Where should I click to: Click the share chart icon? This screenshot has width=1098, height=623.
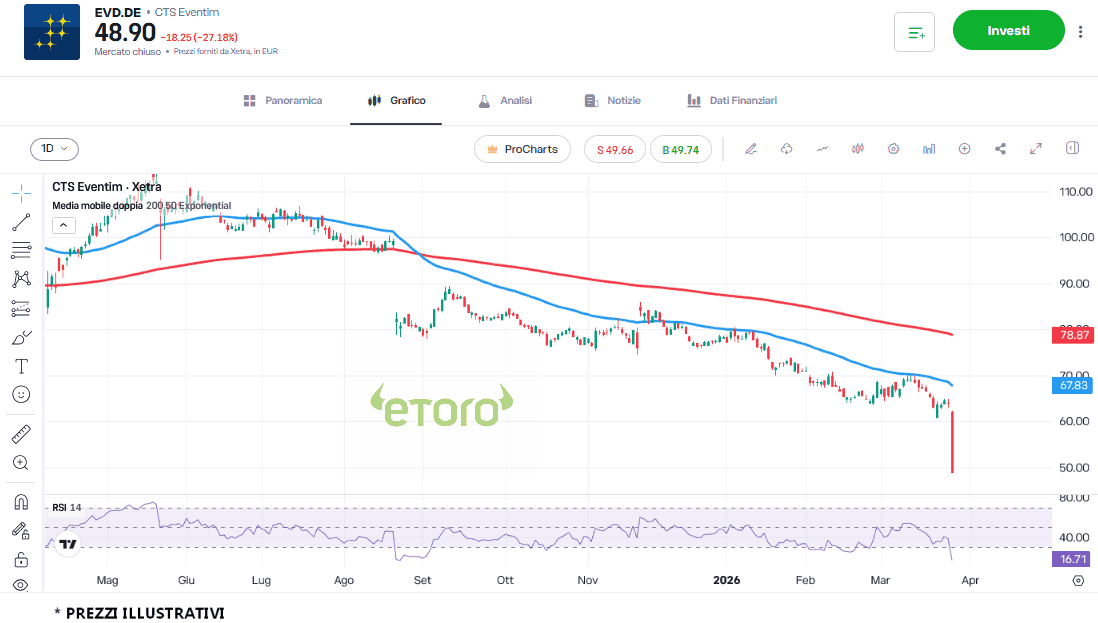click(x=1000, y=149)
